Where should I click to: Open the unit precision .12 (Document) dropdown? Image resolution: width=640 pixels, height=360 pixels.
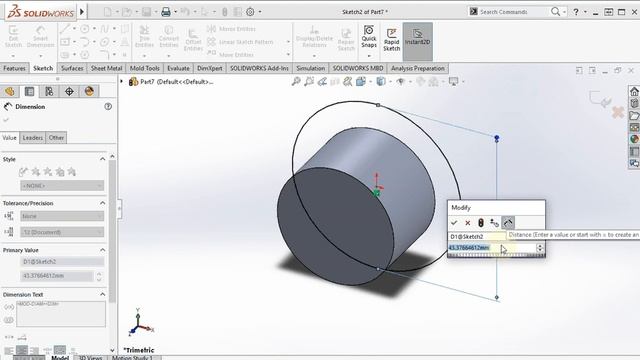click(62, 232)
